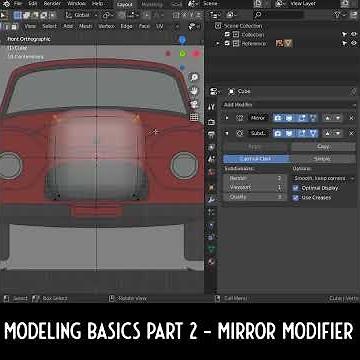Select the Catmull-Clark subdivision type
The width and height of the screenshot is (360, 360).
256,159
